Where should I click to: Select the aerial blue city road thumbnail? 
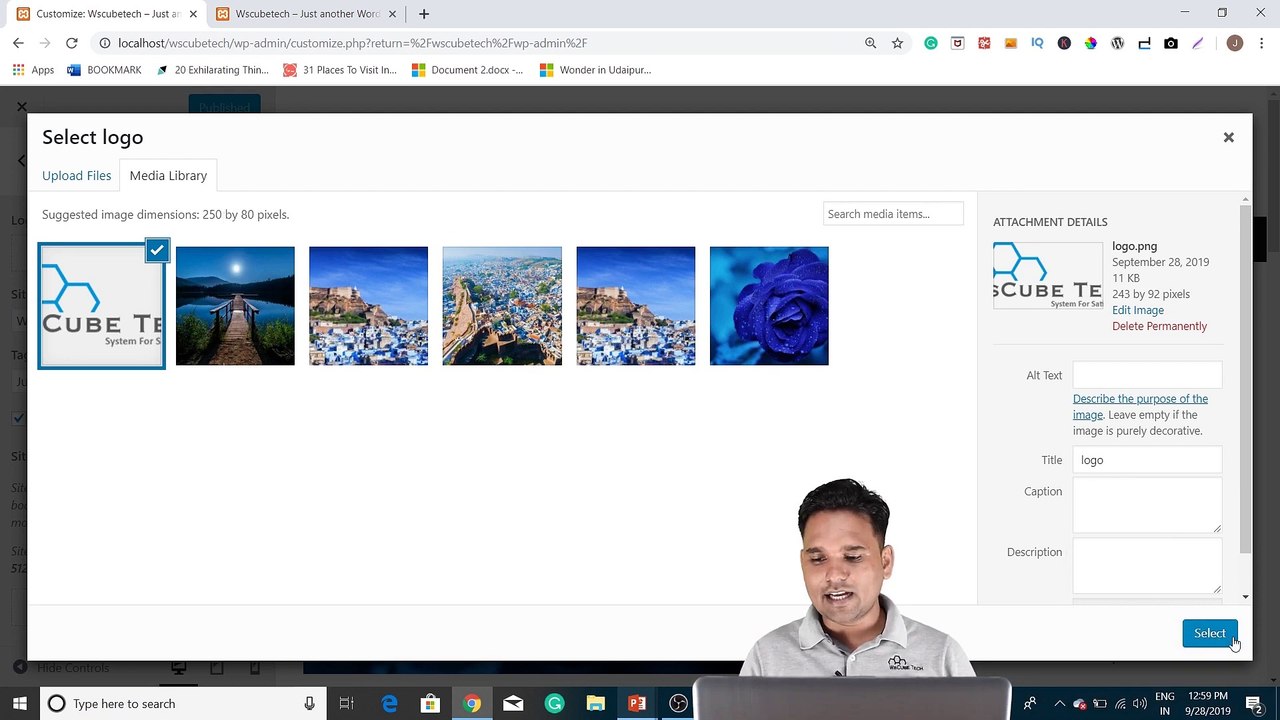pos(502,306)
